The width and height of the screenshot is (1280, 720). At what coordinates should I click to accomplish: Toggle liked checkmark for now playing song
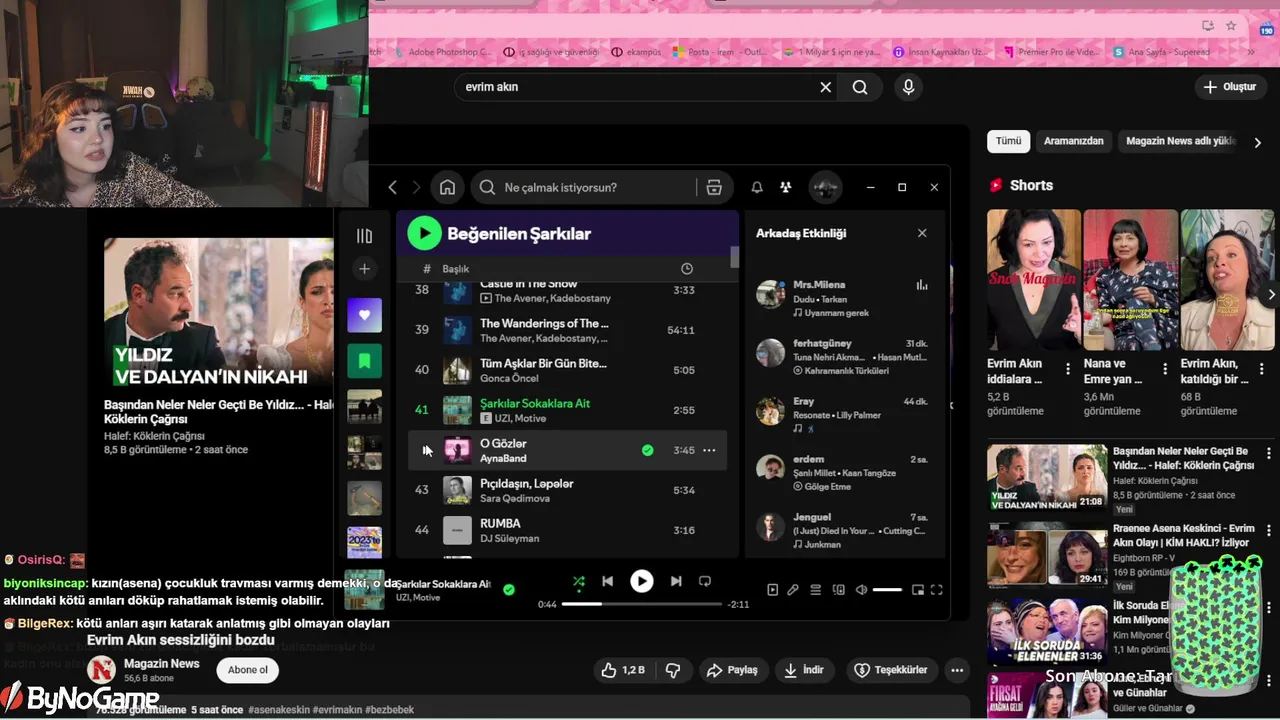(x=509, y=590)
